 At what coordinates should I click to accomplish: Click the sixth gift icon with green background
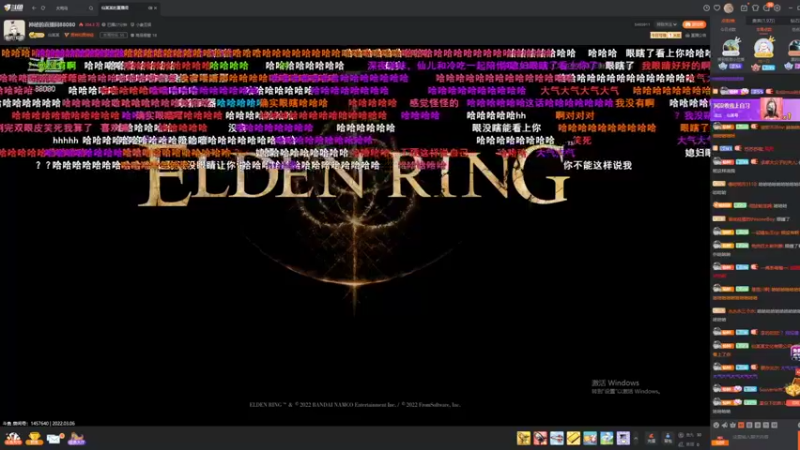pyautogui.click(x=607, y=438)
